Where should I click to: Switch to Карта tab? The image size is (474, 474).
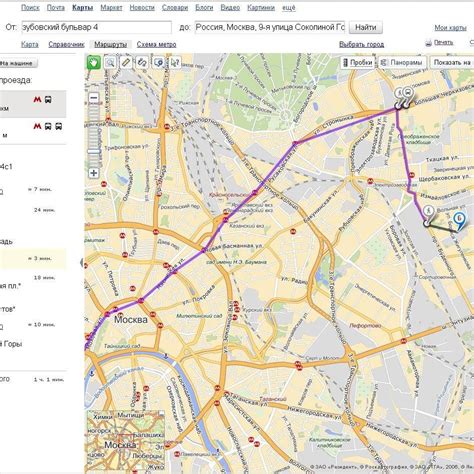[30, 44]
